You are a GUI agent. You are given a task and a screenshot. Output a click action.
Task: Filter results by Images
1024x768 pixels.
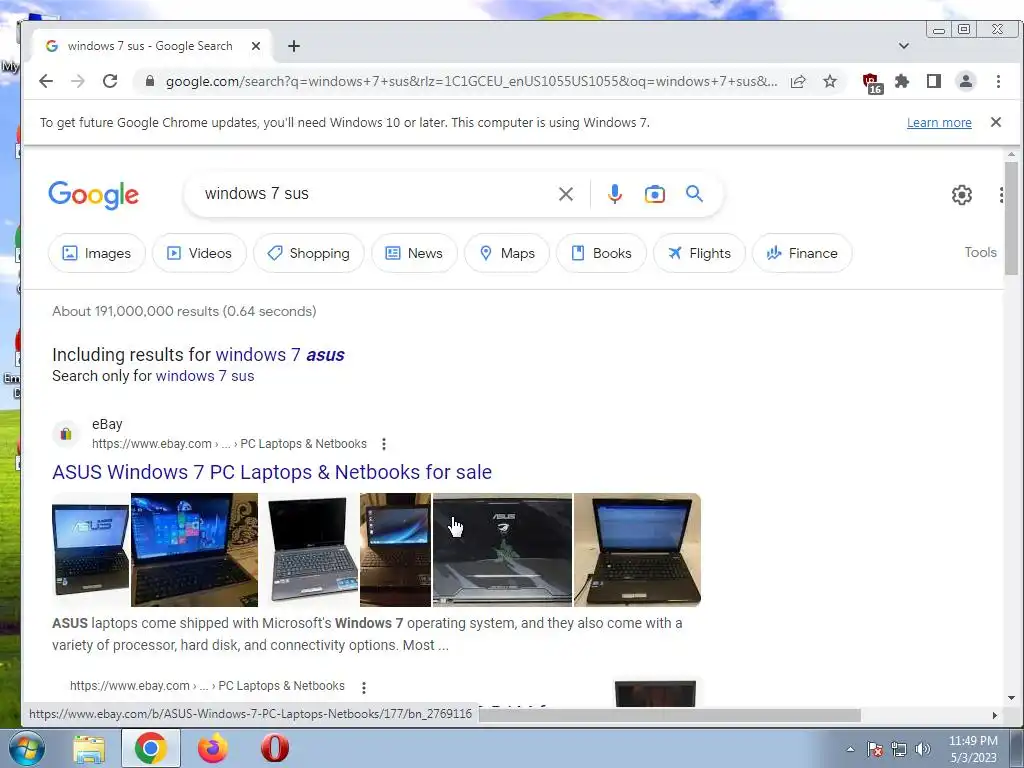point(97,253)
